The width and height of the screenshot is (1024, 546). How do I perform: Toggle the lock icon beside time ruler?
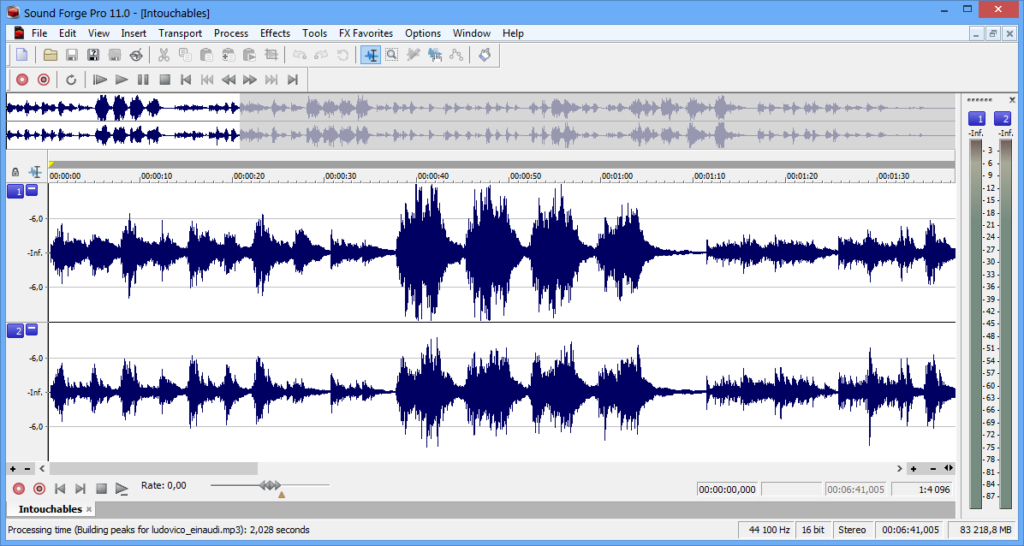[16, 172]
